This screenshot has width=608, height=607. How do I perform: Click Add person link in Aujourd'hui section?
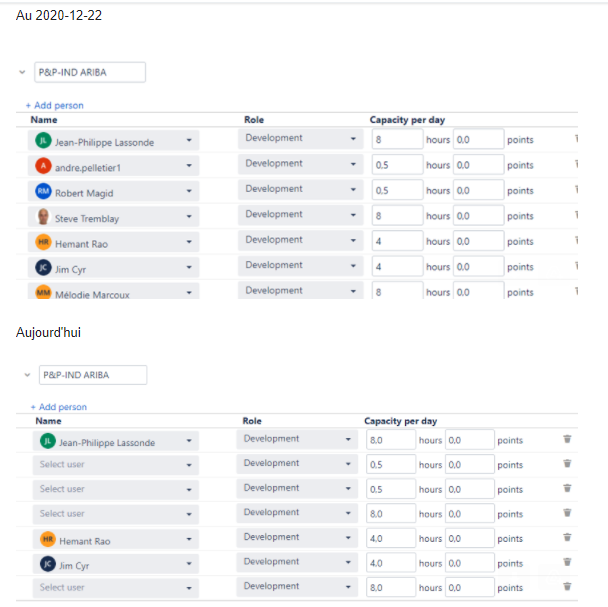[59, 407]
